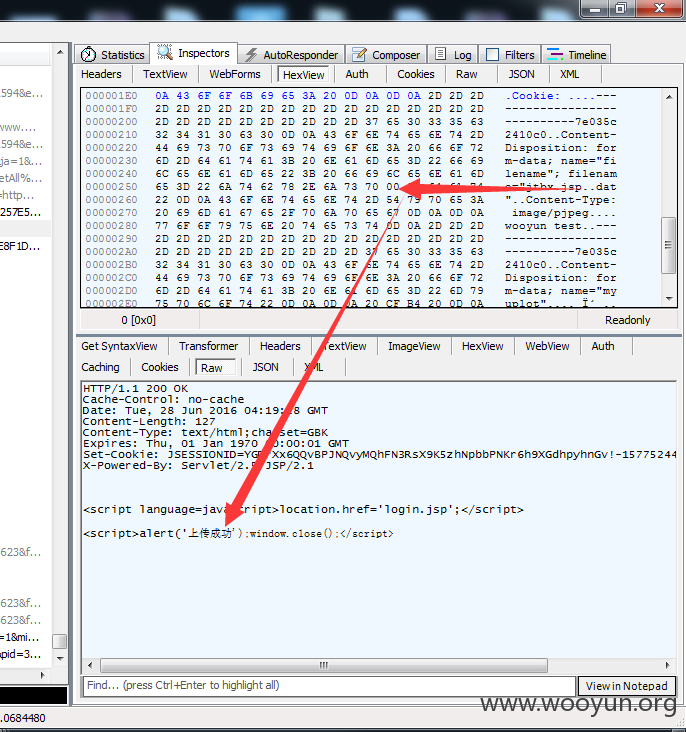The height and width of the screenshot is (732, 686).
Task: Click response scroll right arrow
Action: pos(668,665)
